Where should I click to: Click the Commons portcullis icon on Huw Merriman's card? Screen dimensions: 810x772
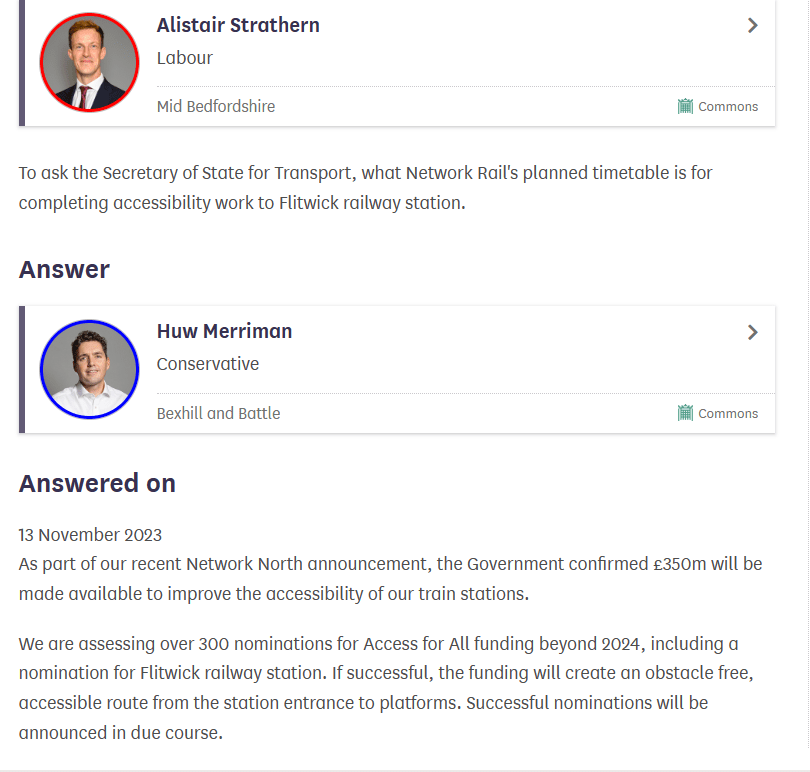(685, 413)
